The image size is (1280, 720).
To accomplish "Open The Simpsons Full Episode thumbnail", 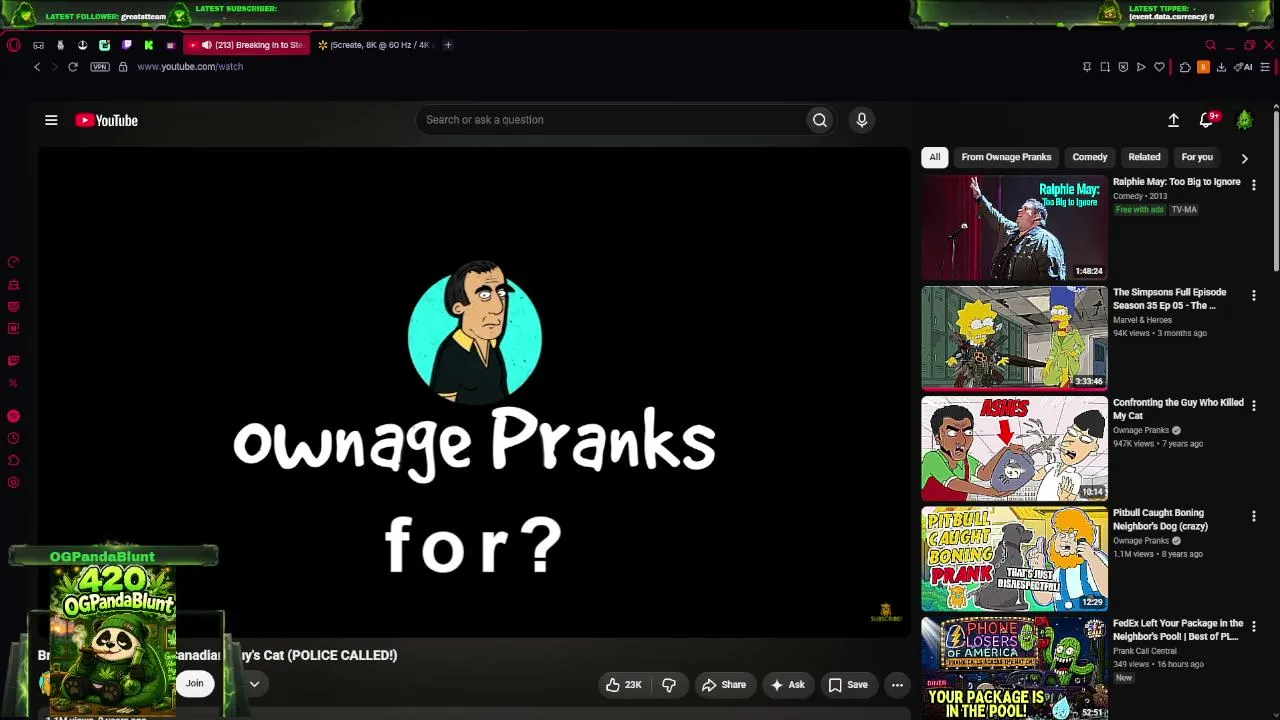I will 1014,338.
